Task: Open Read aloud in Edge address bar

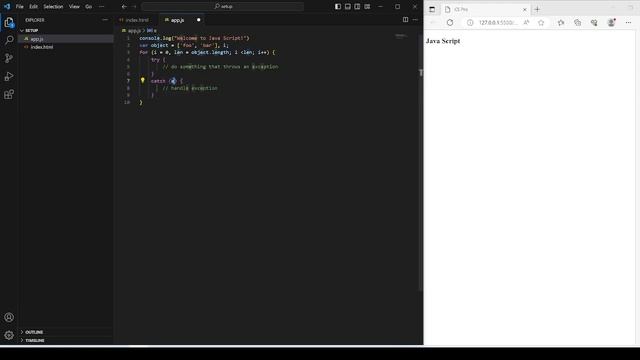Action: coord(527,22)
